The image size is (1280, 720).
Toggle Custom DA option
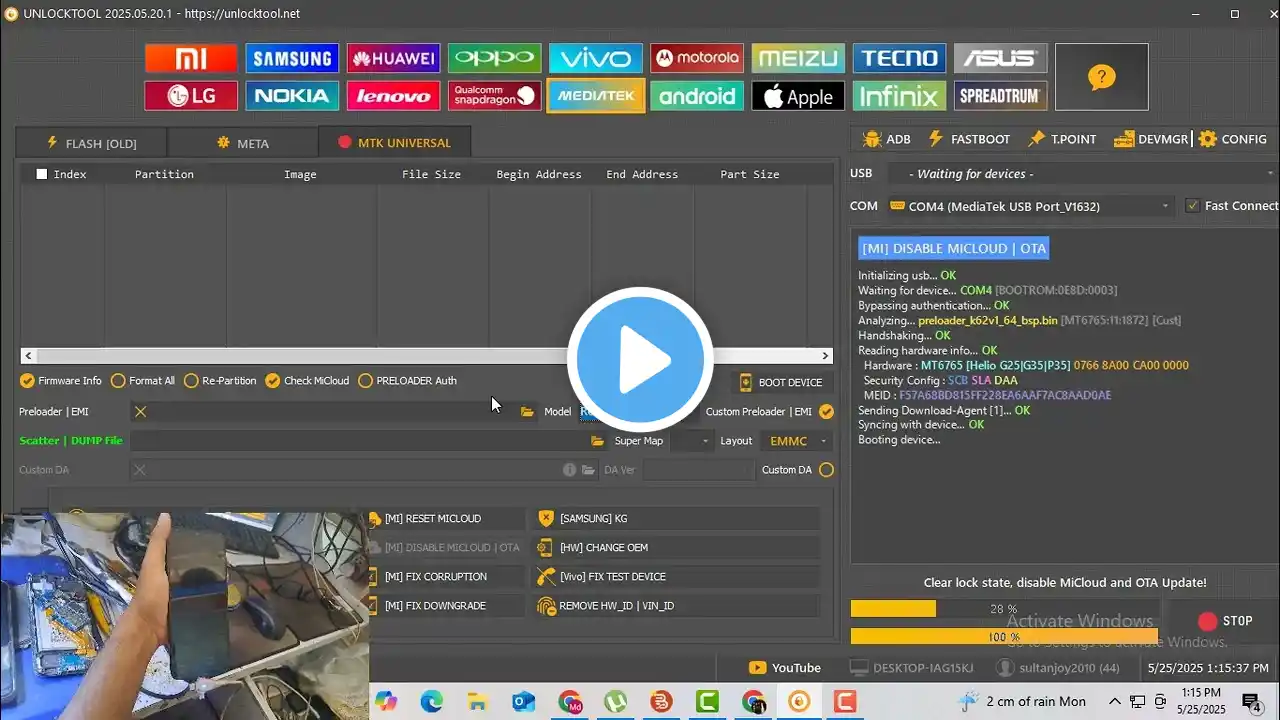pyautogui.click(x=826, y=470)
